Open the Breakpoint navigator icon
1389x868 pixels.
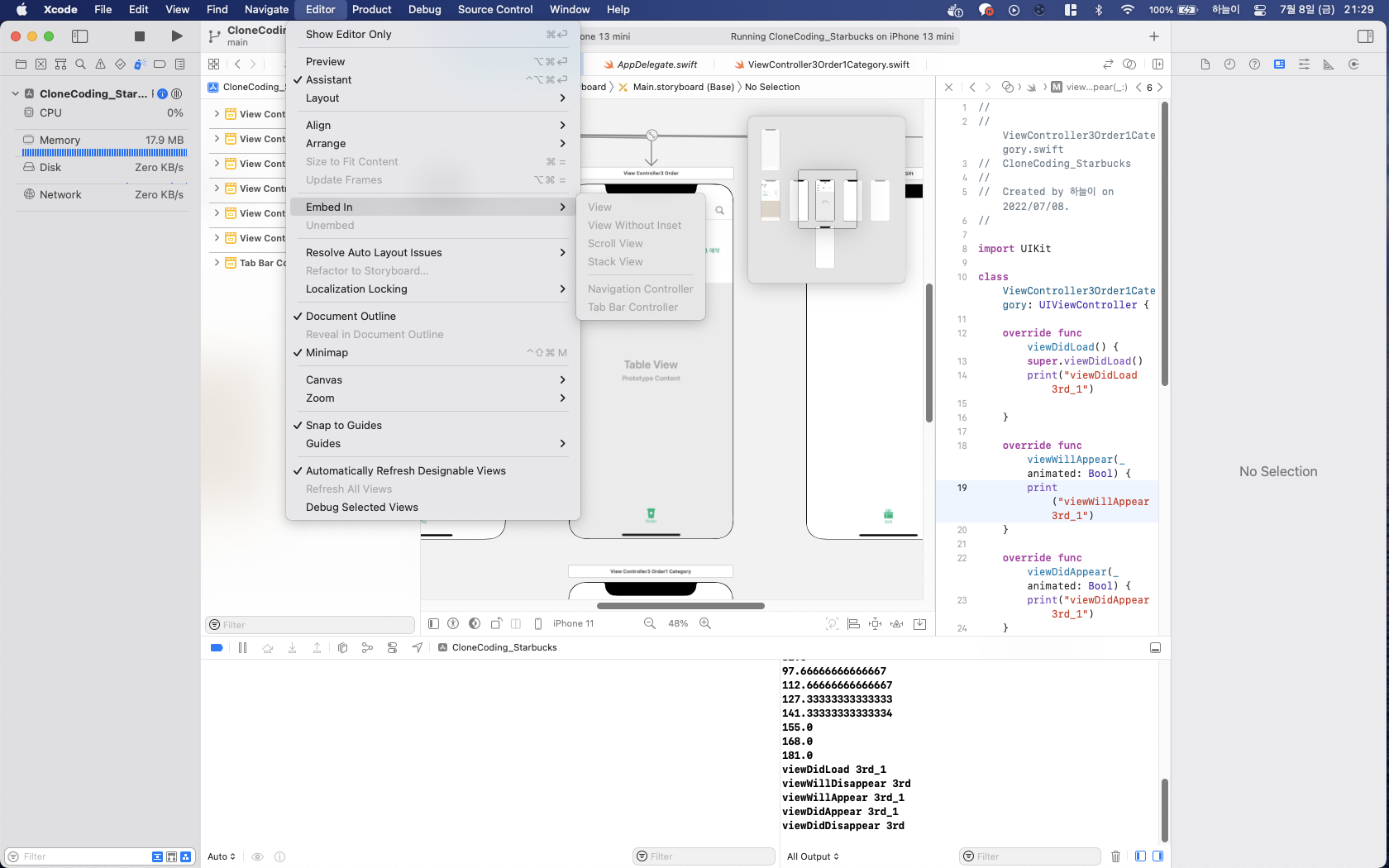tap(160, 64)
